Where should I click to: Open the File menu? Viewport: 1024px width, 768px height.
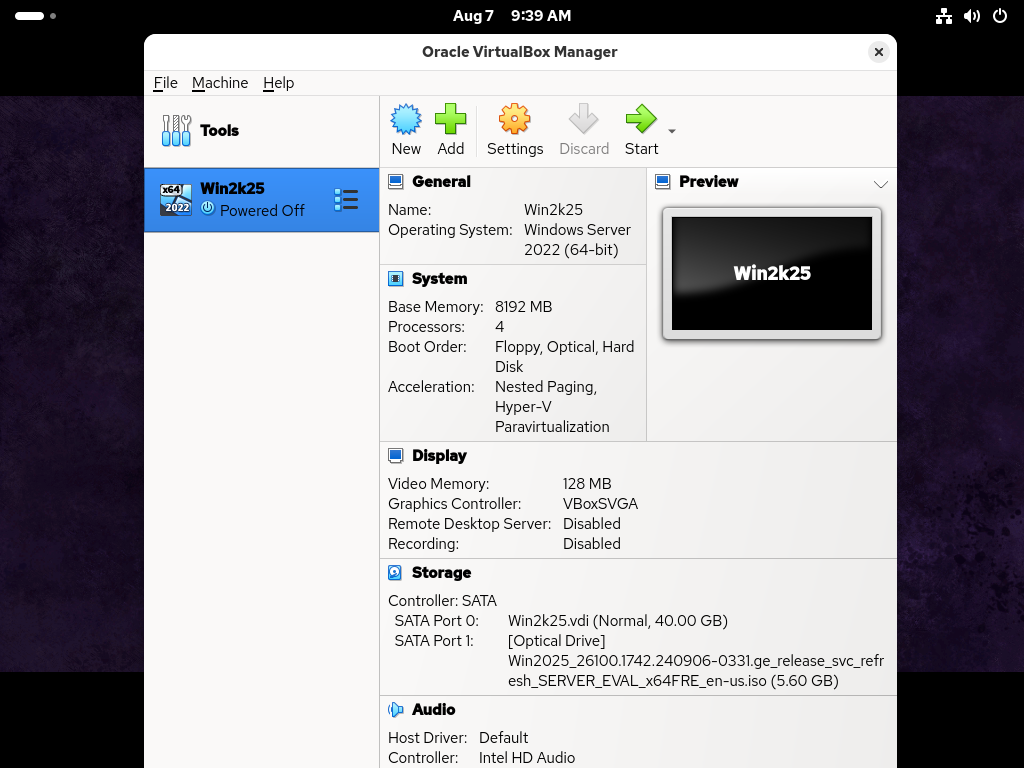(x=165, y=83)
